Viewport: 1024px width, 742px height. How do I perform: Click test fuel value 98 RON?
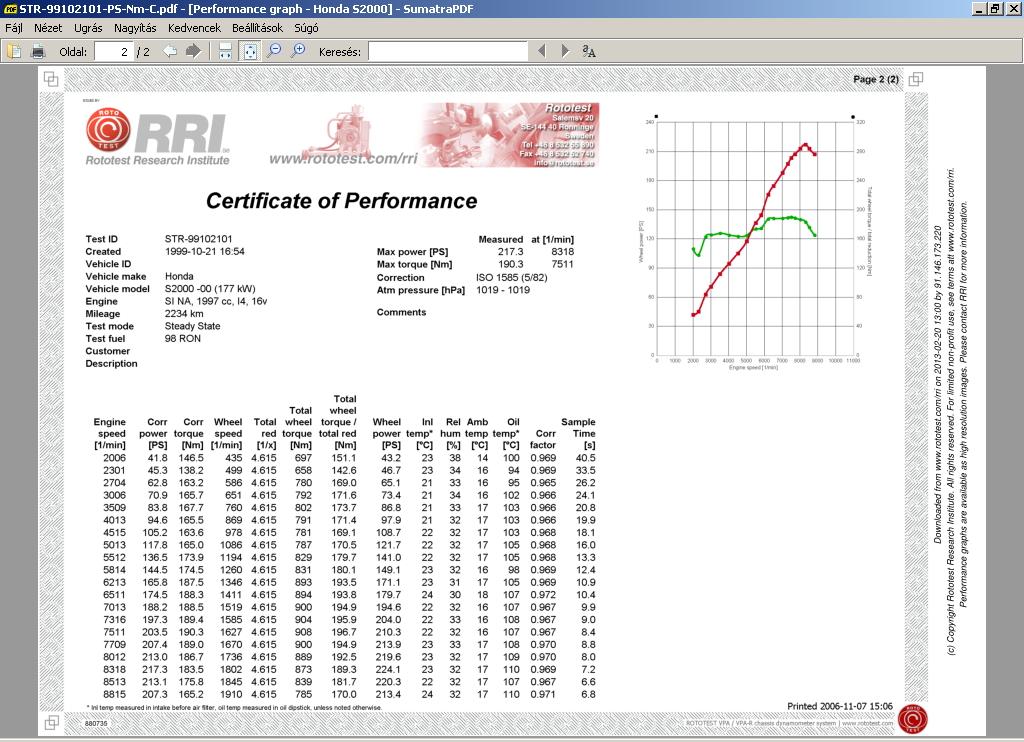point(183,338)
